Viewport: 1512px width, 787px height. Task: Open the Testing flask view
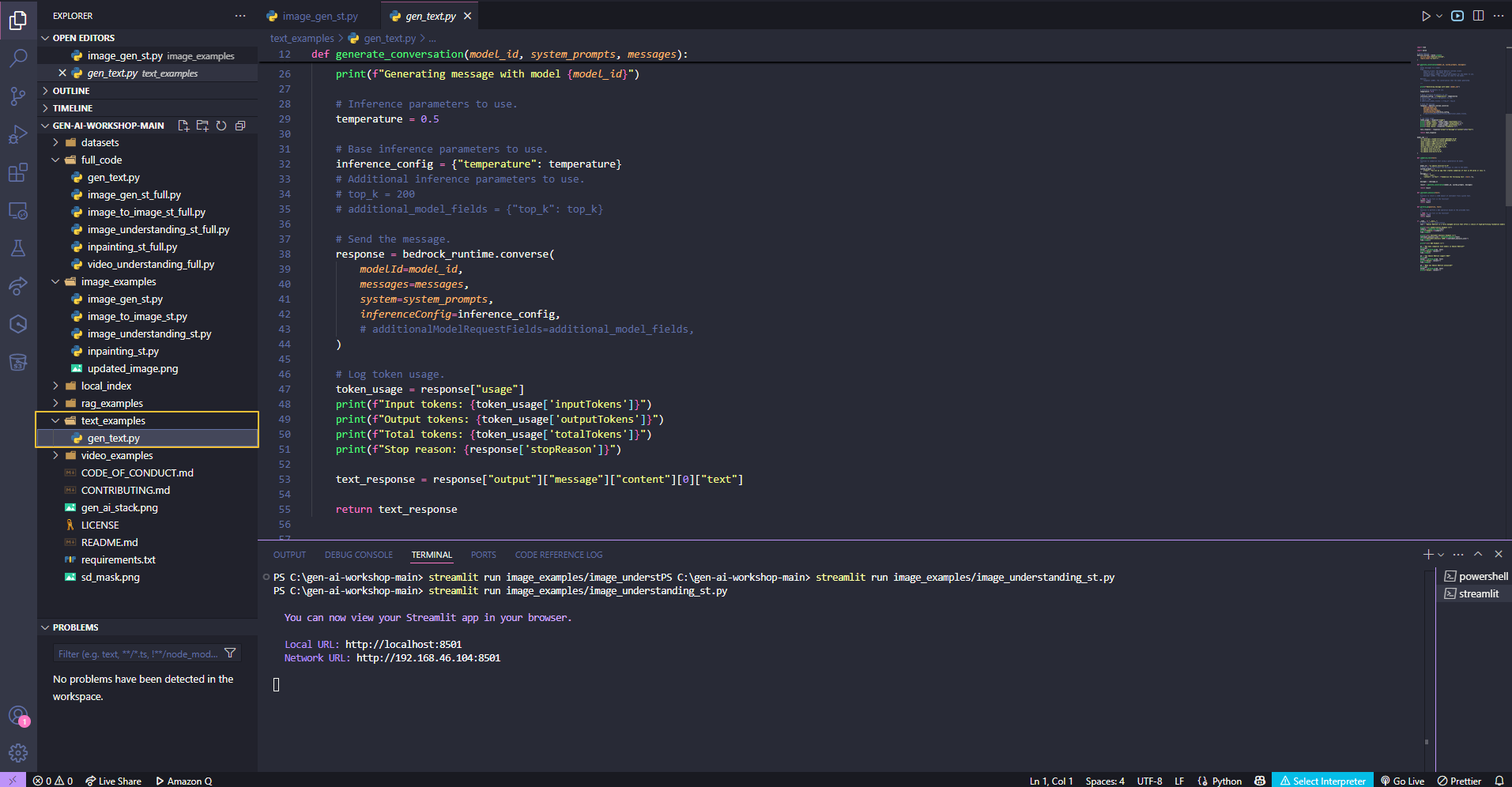pos(18,248)
